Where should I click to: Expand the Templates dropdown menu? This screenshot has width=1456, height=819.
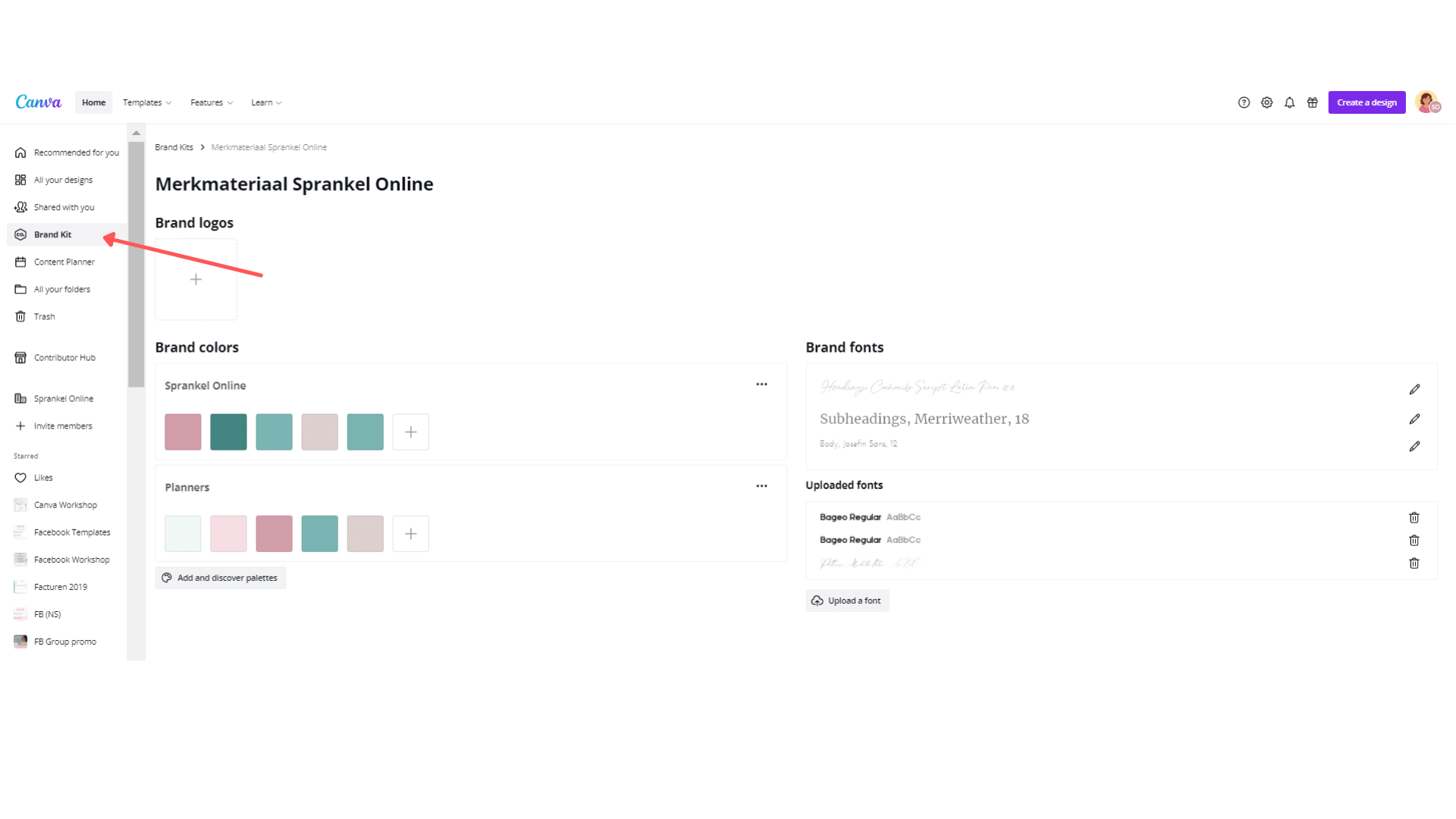tap(147, 102)
